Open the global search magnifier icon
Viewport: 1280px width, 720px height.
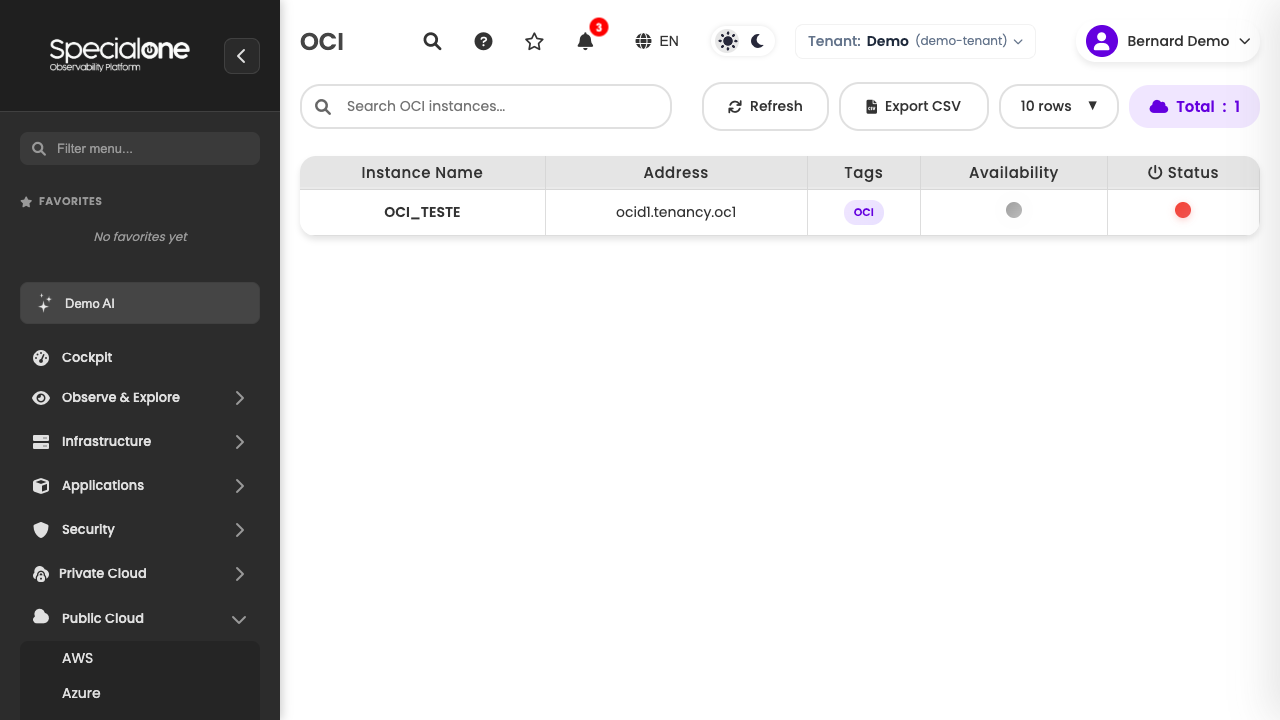[x=432, y=41]
